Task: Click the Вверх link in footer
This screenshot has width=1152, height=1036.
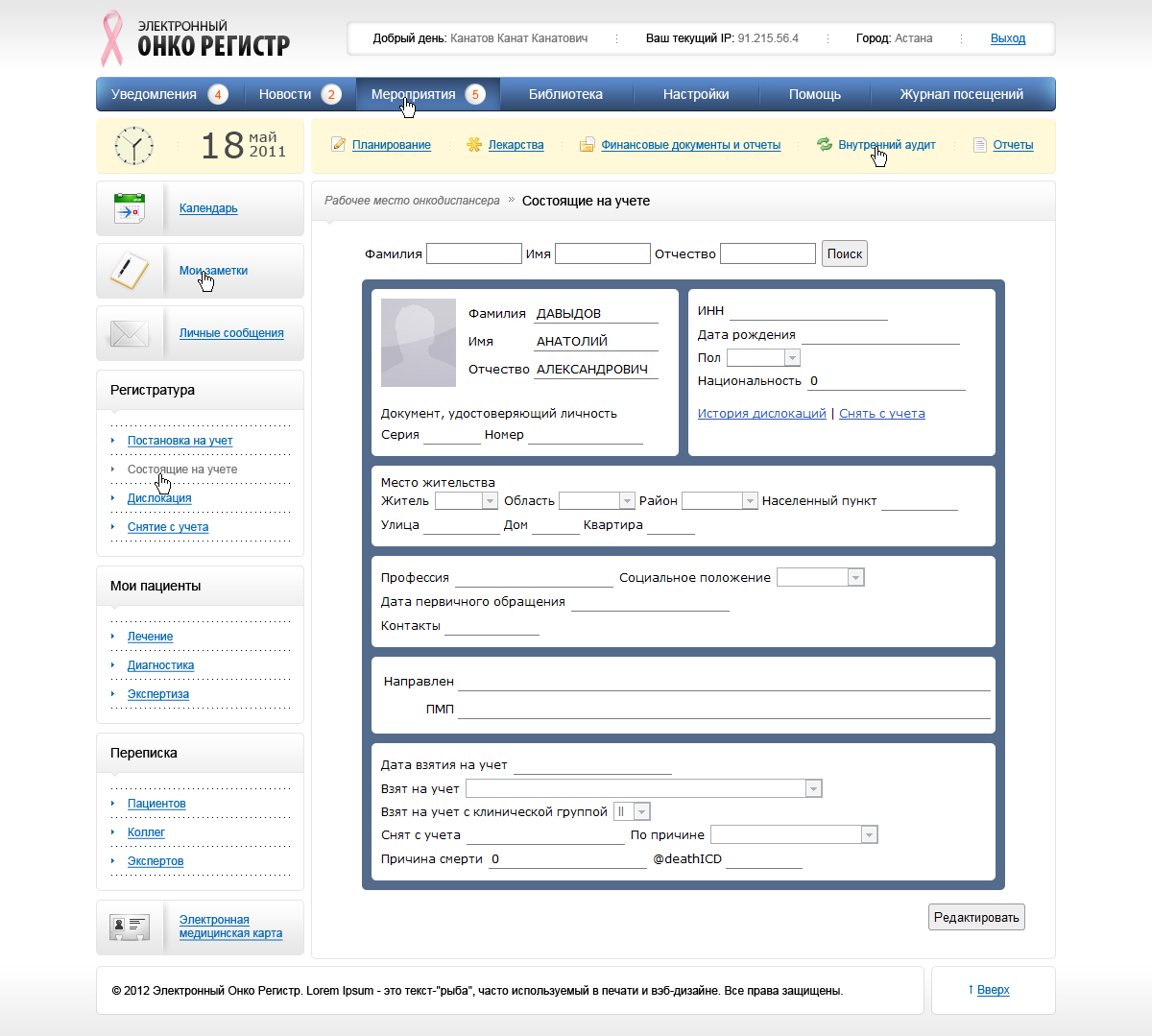Action: pos(994,990)
